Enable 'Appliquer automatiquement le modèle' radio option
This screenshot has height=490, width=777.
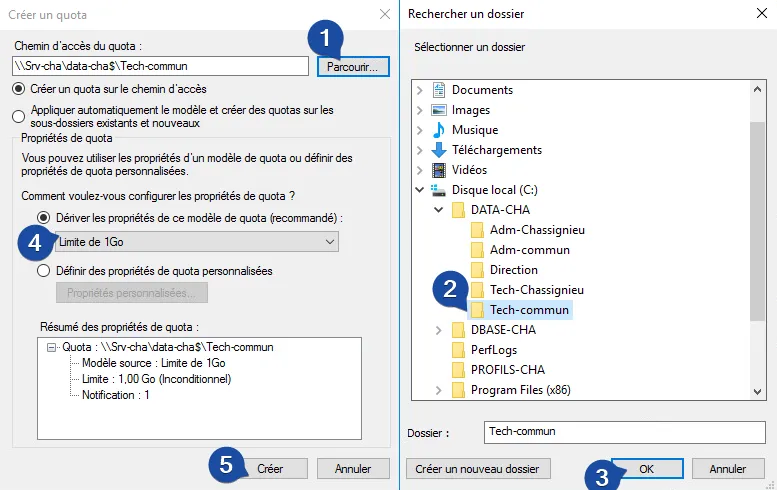(19, 117)
